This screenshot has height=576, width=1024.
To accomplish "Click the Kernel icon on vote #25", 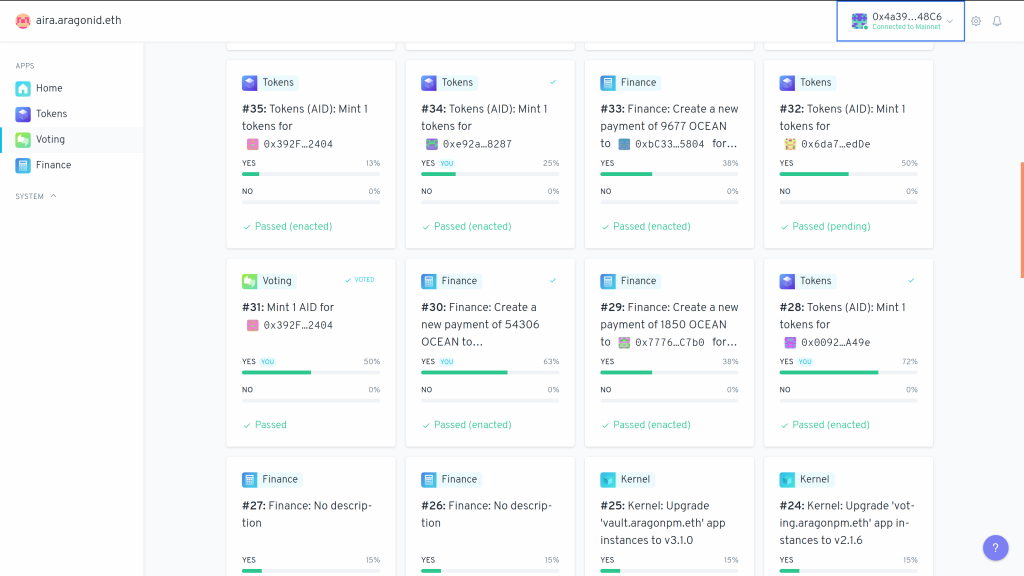I will point(608,480).
